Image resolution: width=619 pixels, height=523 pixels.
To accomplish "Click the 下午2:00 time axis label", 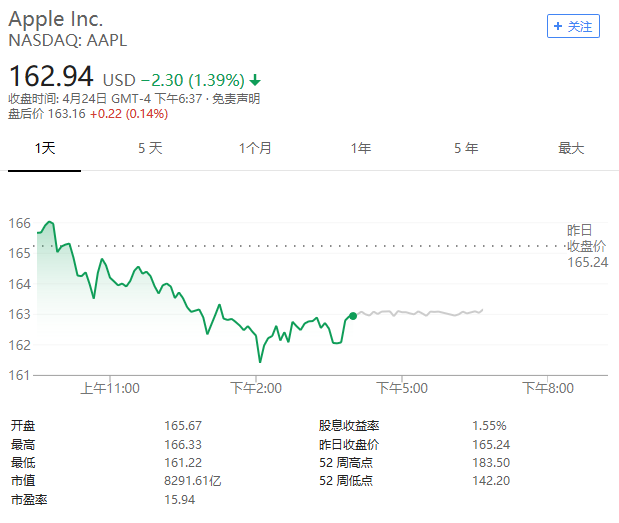I will (x=258, y=388).
